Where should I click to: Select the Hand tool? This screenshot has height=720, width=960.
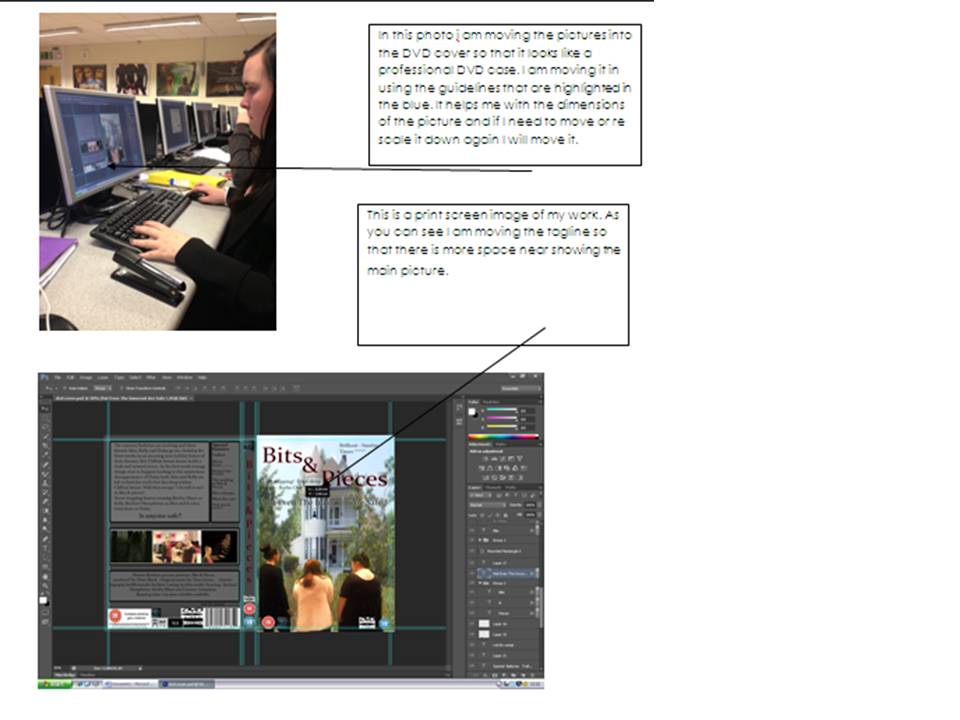click(45, 577)
